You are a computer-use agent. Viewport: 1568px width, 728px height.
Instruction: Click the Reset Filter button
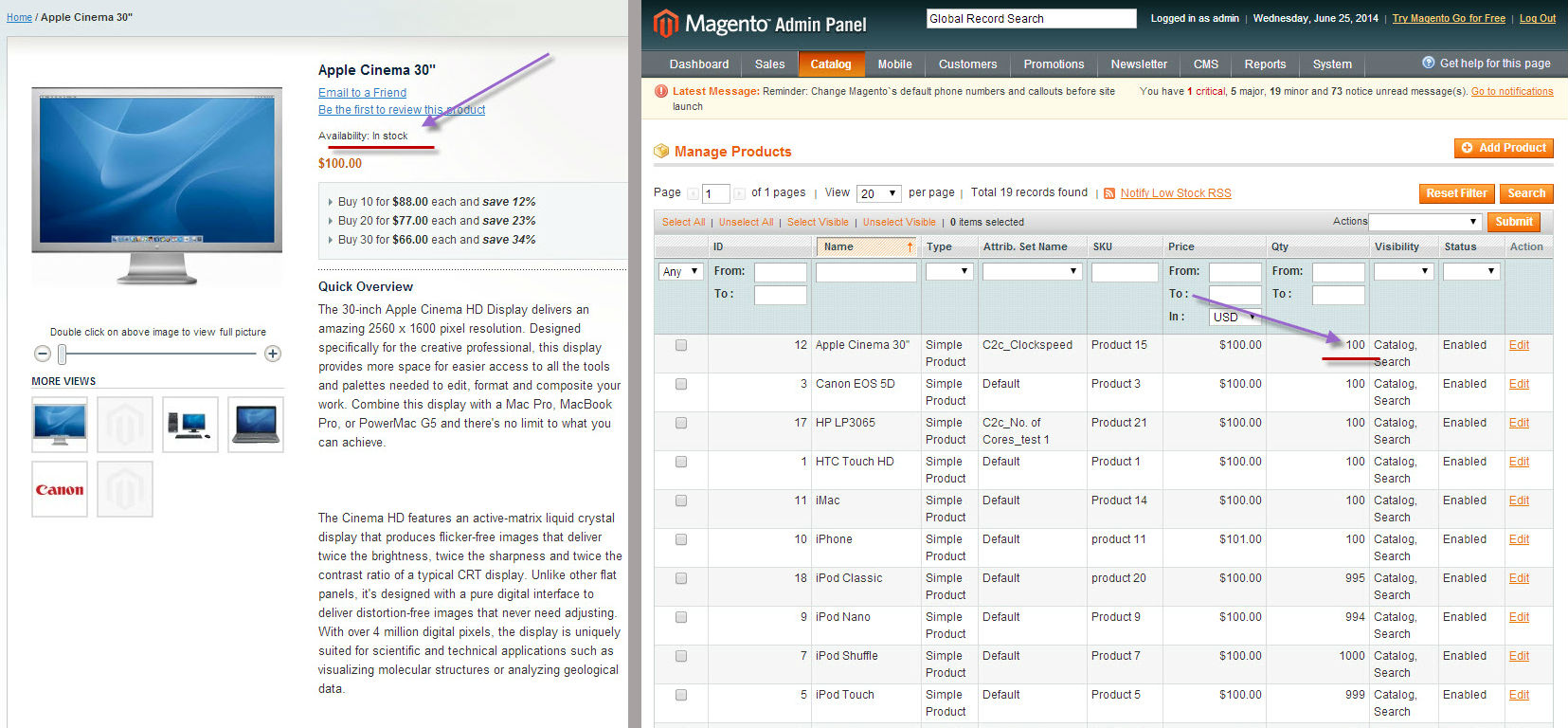(1456, 193)
